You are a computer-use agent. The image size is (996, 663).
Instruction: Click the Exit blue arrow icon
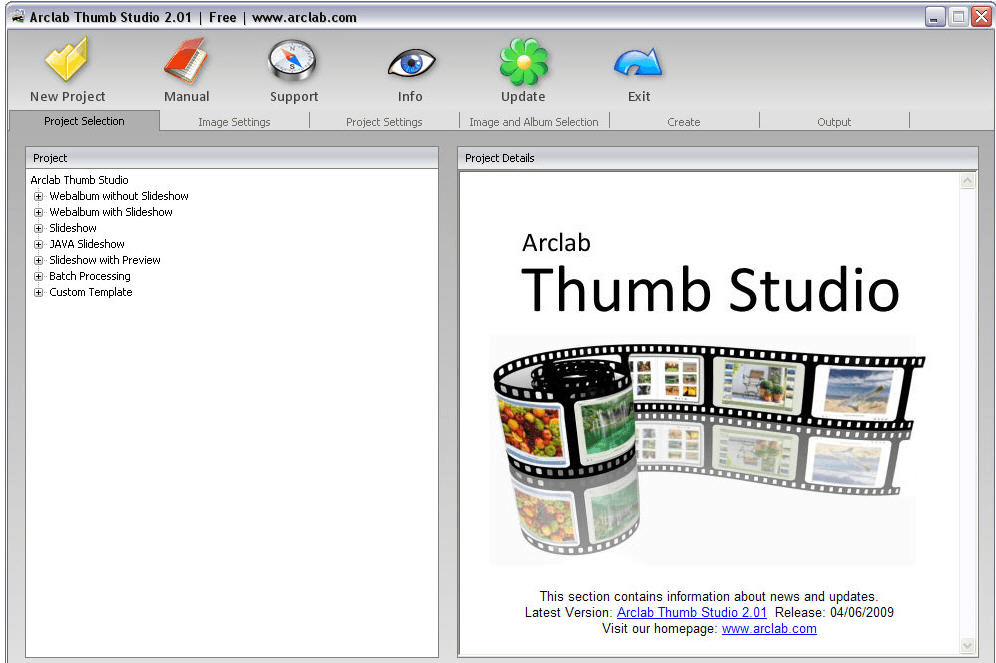point(638,63)
